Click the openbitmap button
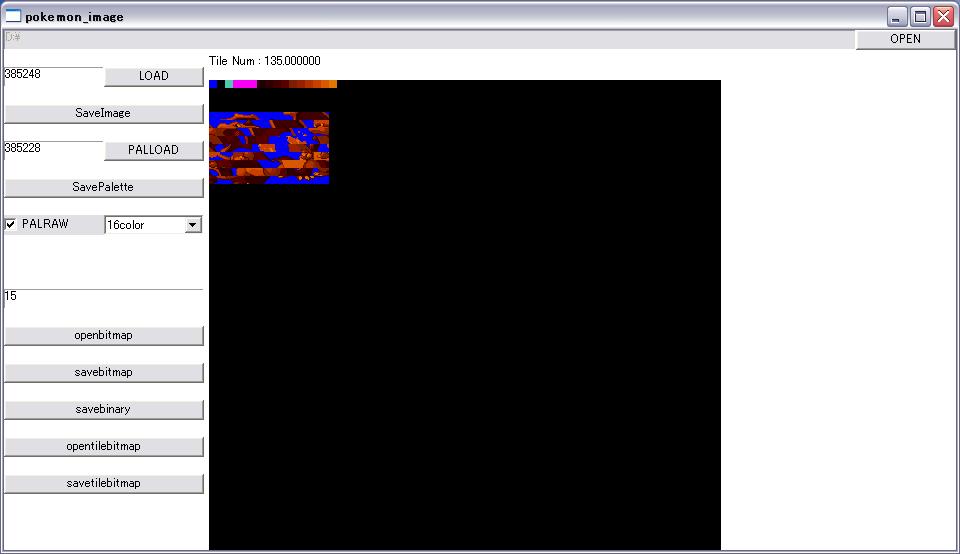The width and height of the screenshot is (960, 554). click(103, 335)
